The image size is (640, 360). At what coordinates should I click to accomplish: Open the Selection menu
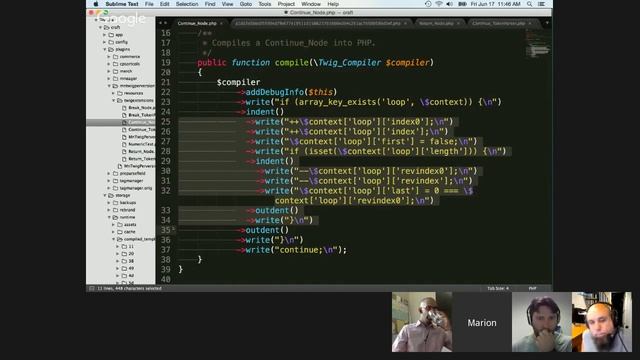tap(187, 4)
